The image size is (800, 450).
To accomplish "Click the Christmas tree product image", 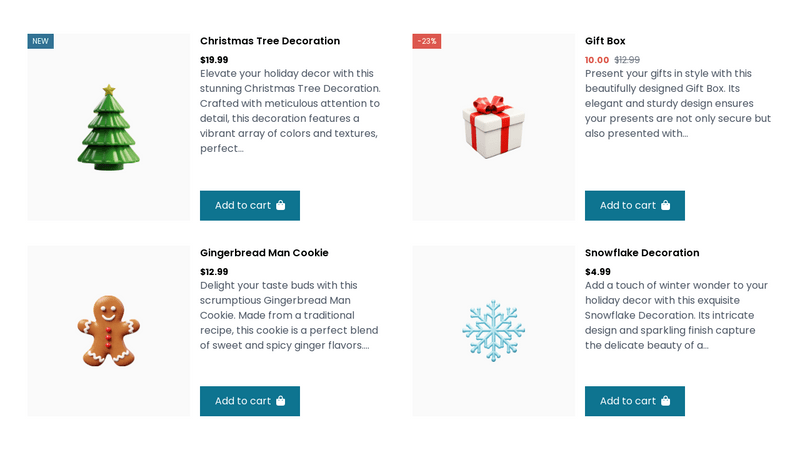I will coord(108,128).
